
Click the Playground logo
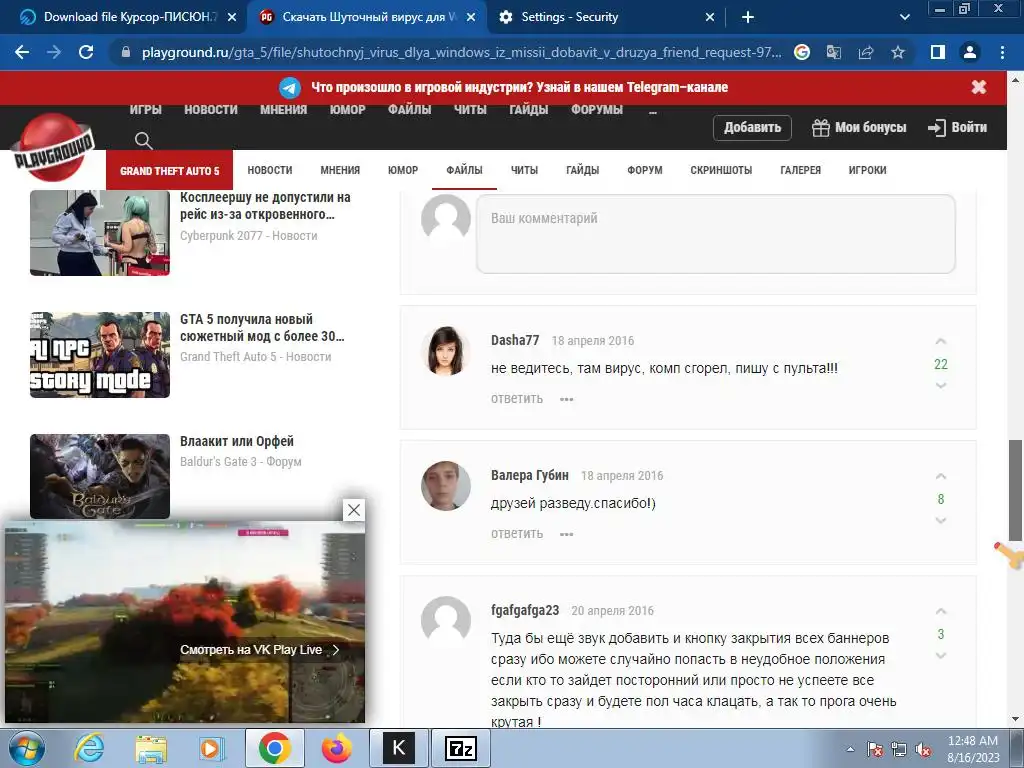54,148
